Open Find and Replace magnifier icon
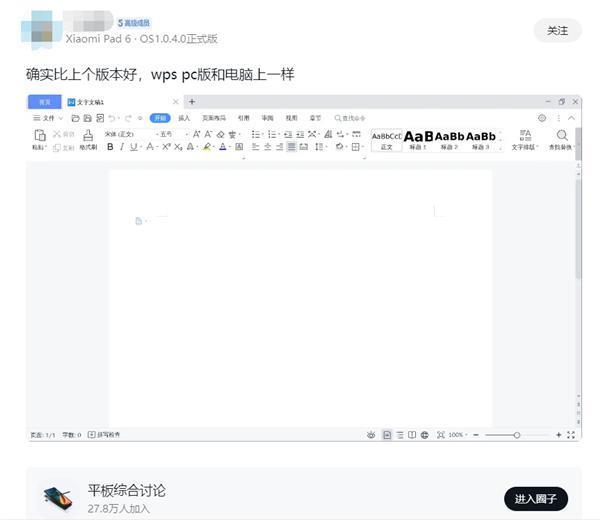 click(562, 135)
